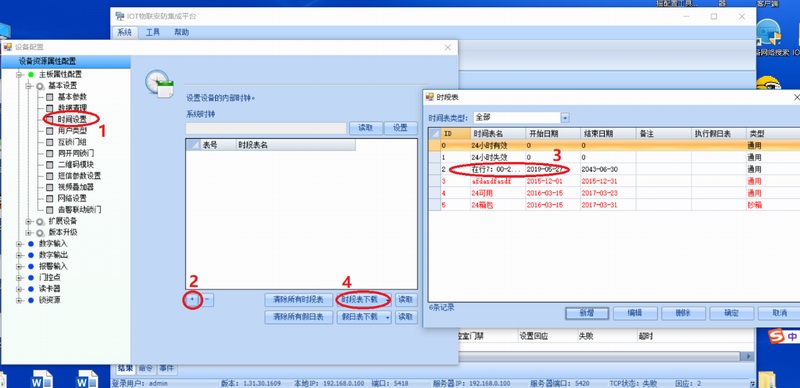Image resolution: width=800 pixels, height=388 pixels.
Task: Switch to the 事件 tab
Action: (166, 368)
